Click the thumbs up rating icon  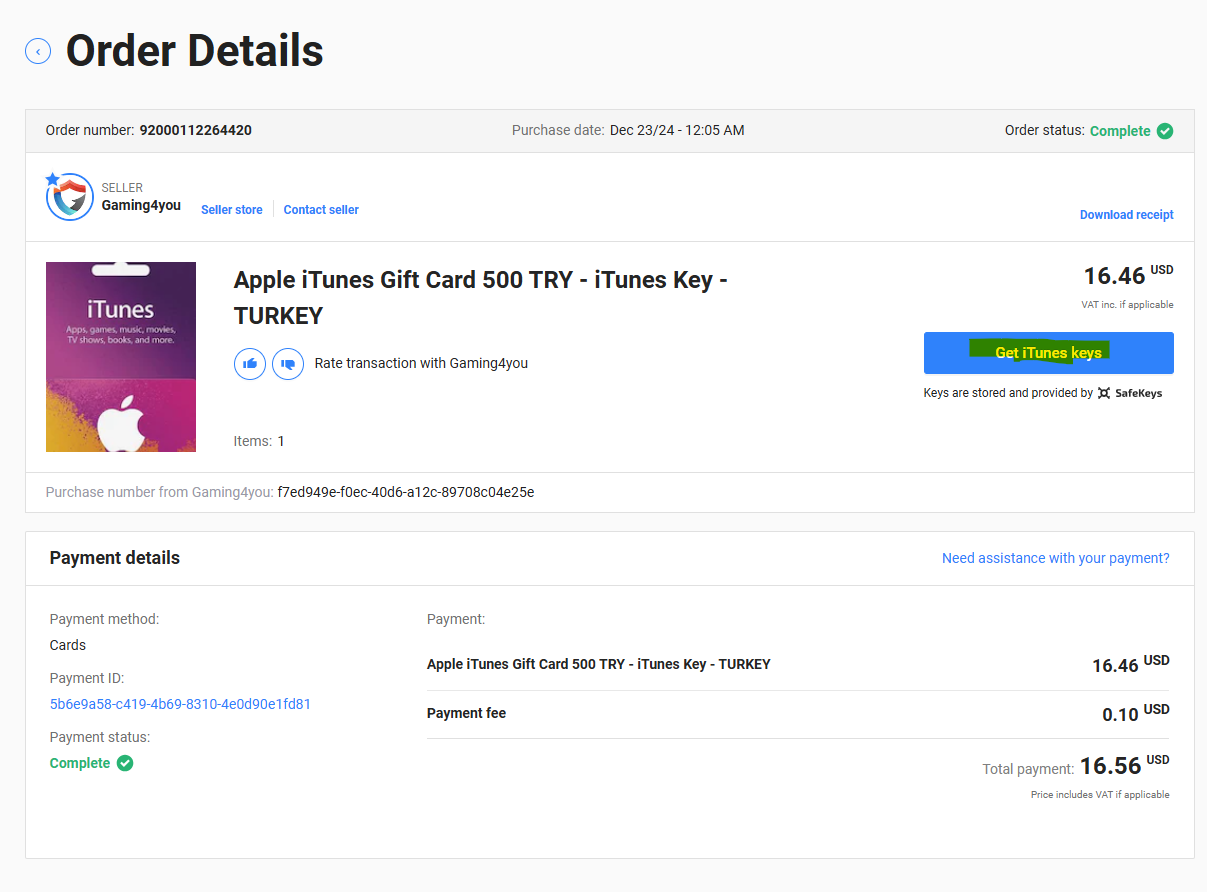click(x=250, y=363)
